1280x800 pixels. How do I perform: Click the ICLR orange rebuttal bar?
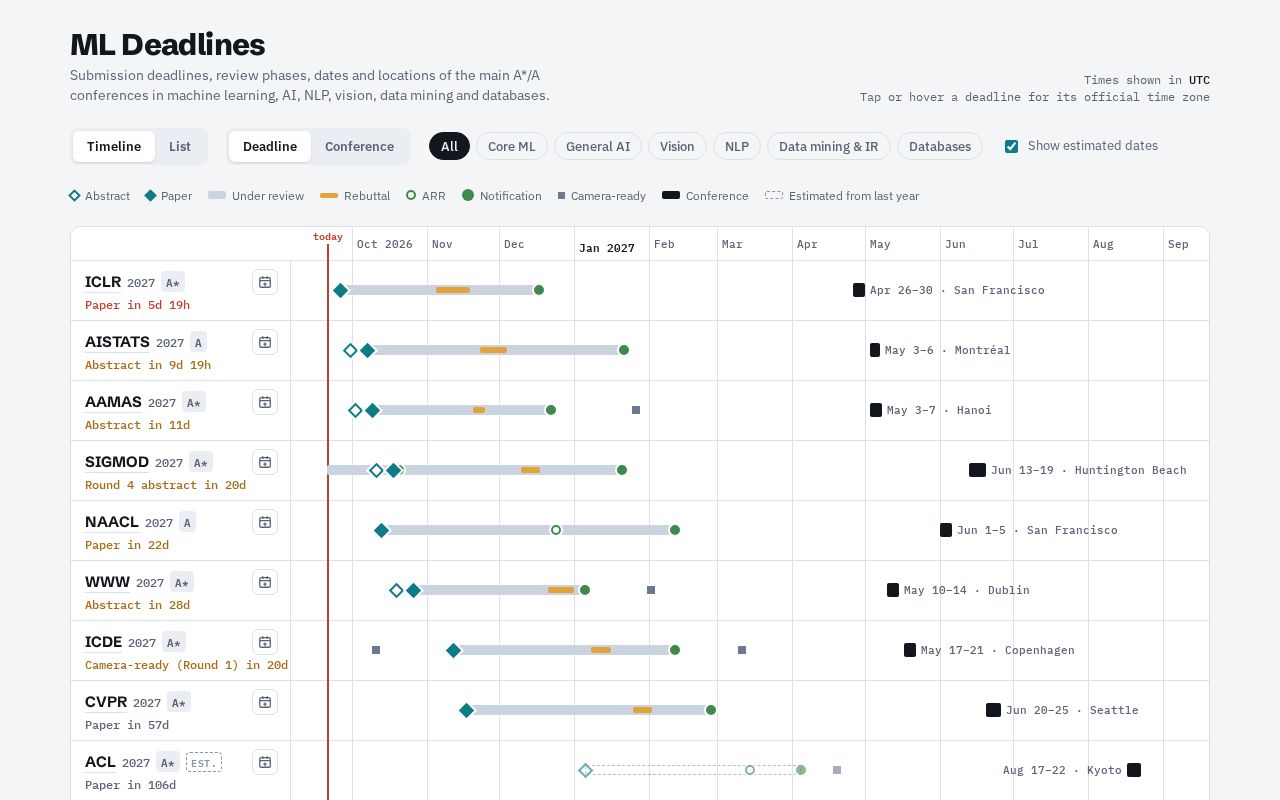(453, 290)
